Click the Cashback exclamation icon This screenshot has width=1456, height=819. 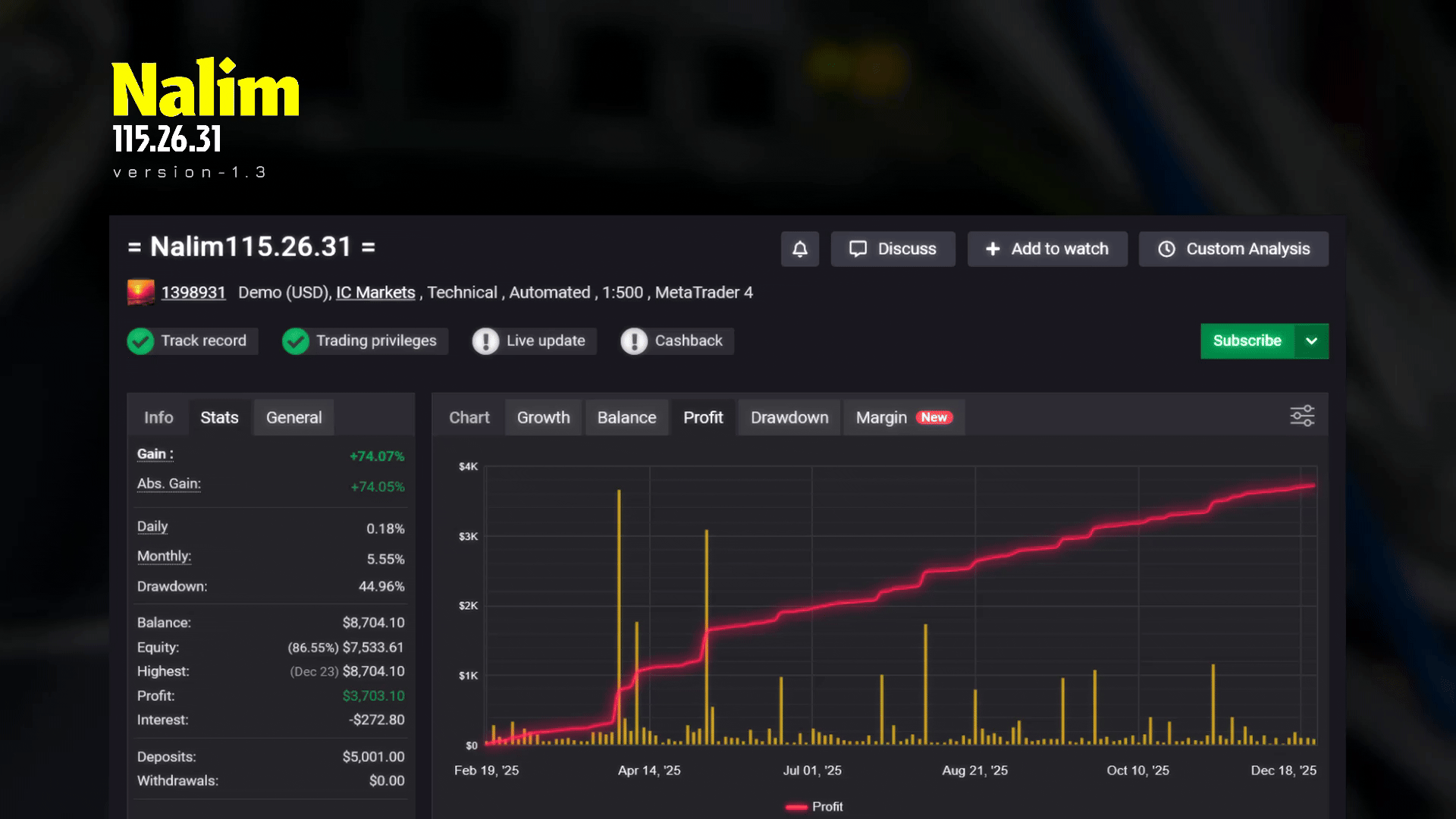point(634,341)
